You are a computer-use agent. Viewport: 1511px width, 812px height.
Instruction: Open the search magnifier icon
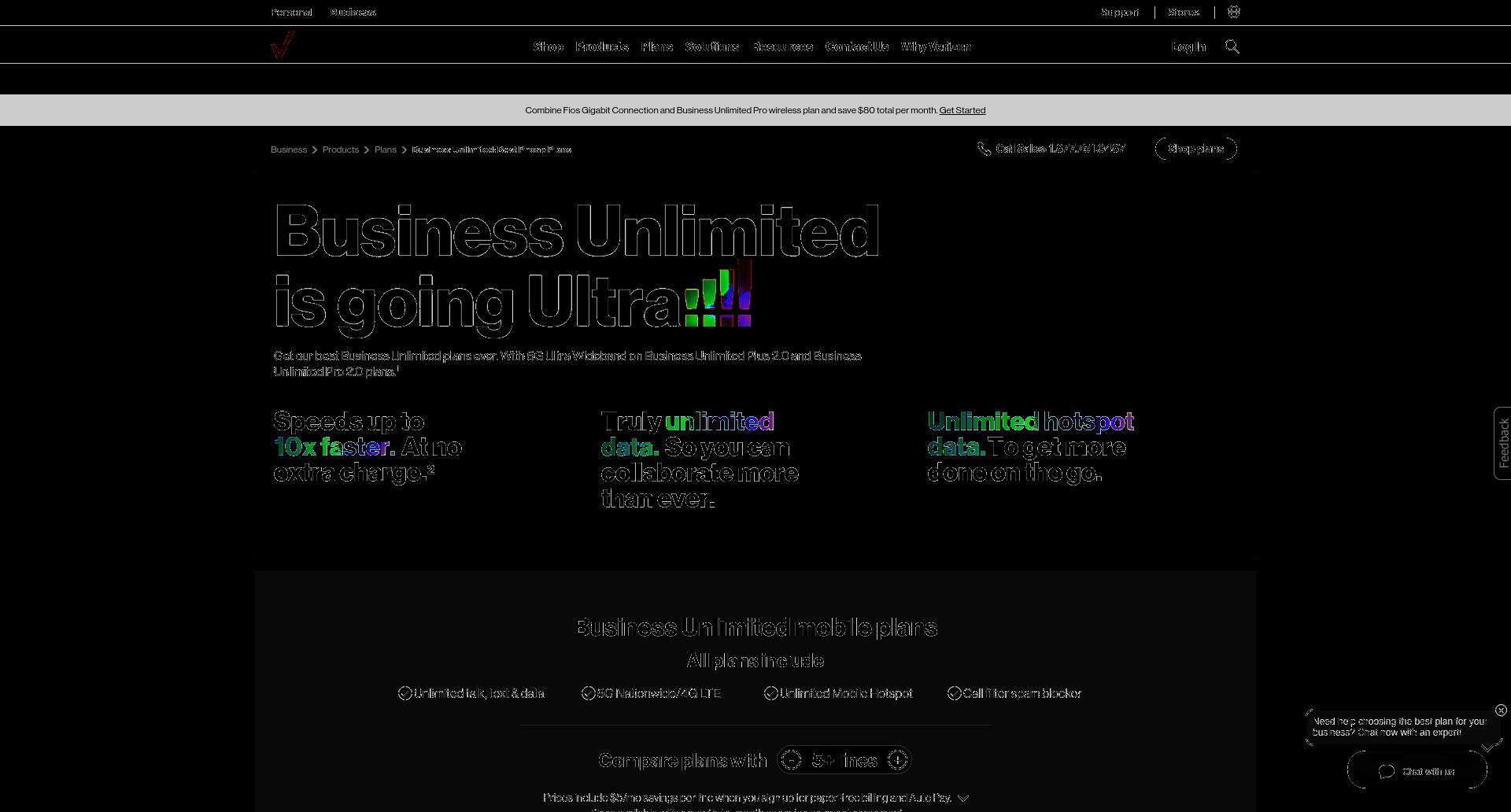(x=1232, y=47)
